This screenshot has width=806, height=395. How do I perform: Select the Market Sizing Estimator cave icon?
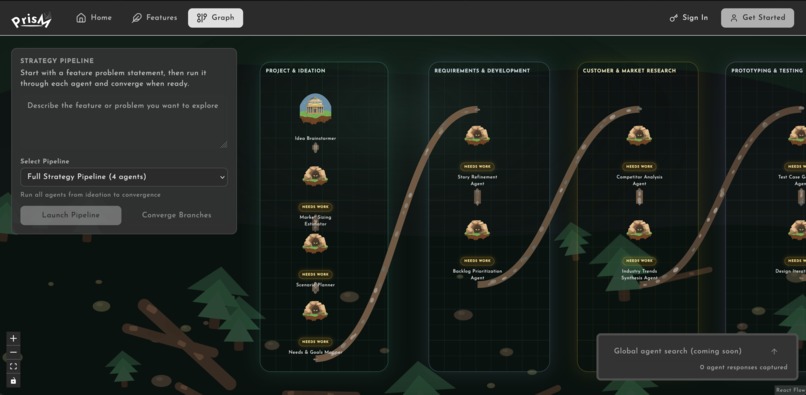click(x=315, y=176)
